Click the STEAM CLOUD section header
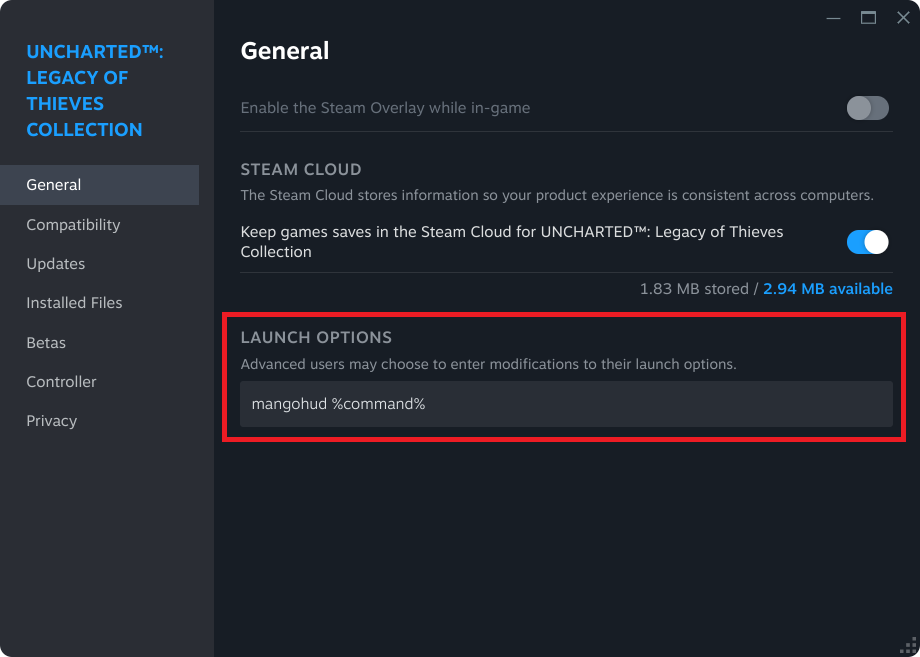This screenshot has width=920, height=657. coord(301,170)
